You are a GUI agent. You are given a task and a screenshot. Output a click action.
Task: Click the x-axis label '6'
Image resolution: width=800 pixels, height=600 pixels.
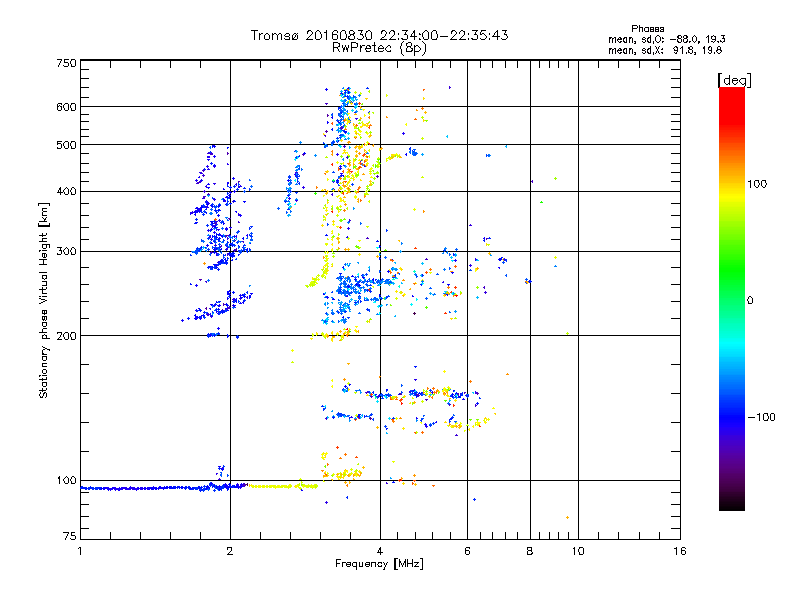coord(467,551)
